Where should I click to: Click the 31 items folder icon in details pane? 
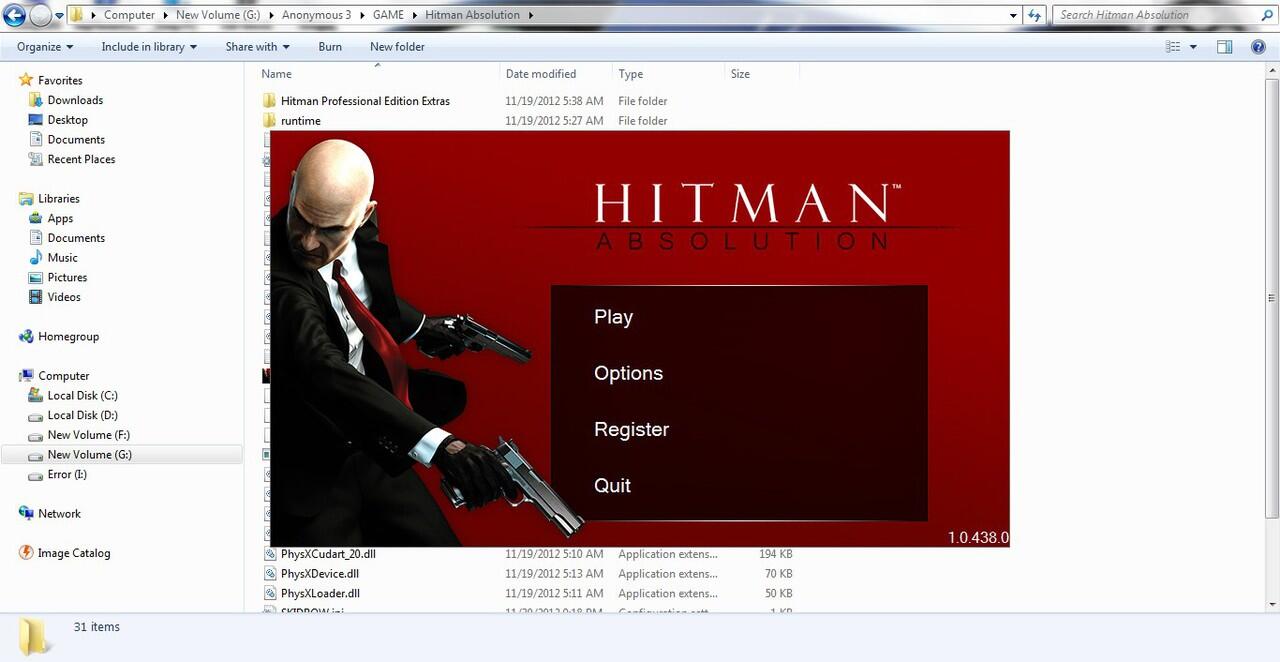(x=35, y=636)
